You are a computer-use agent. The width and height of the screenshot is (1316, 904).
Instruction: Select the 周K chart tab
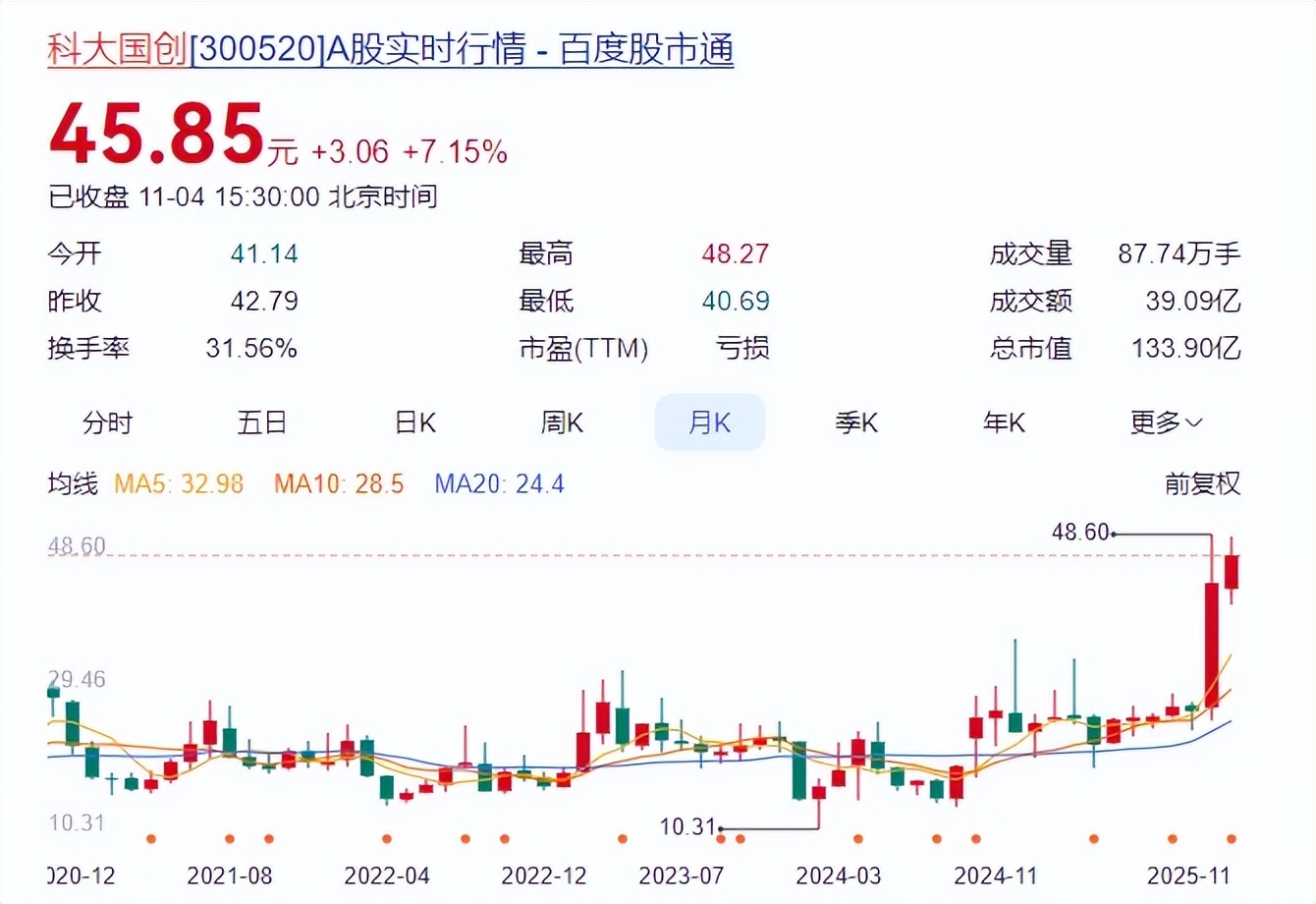pyautogui.click(x=562, y=423)
